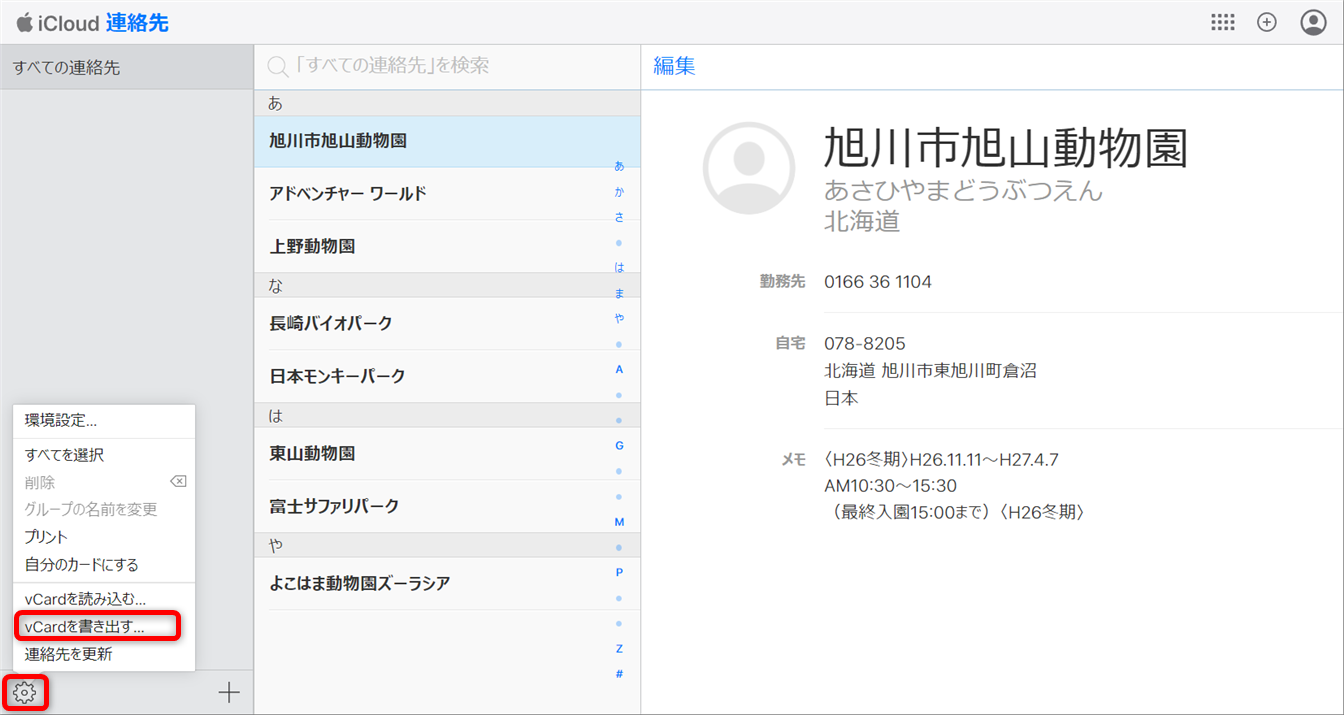Image resolution: width=1344 pixels, height=715 pixels.
Task: Choose すべてを選択 in the menu
Action: tap(64, 455)
